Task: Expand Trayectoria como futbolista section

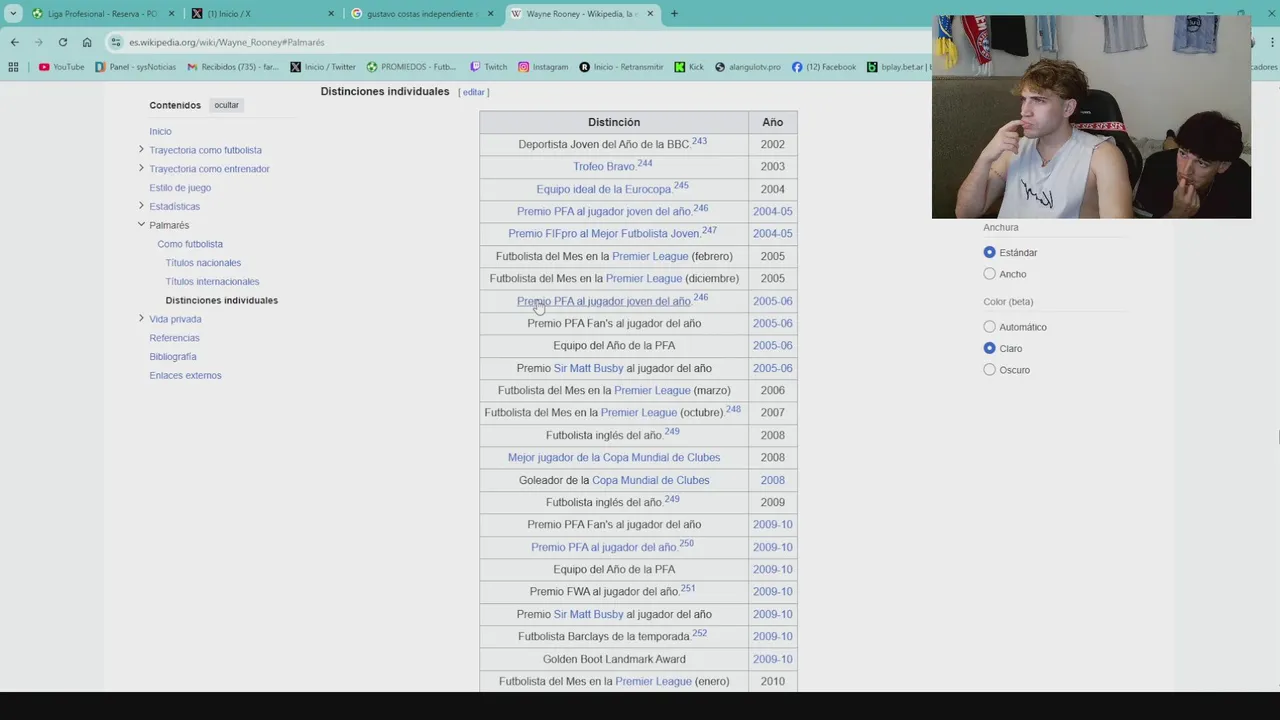Action: coord(141,150)
